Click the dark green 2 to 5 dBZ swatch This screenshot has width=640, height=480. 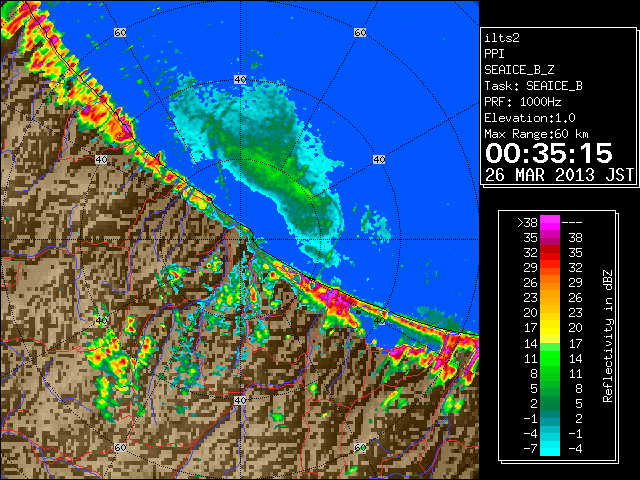pos(550,403)
